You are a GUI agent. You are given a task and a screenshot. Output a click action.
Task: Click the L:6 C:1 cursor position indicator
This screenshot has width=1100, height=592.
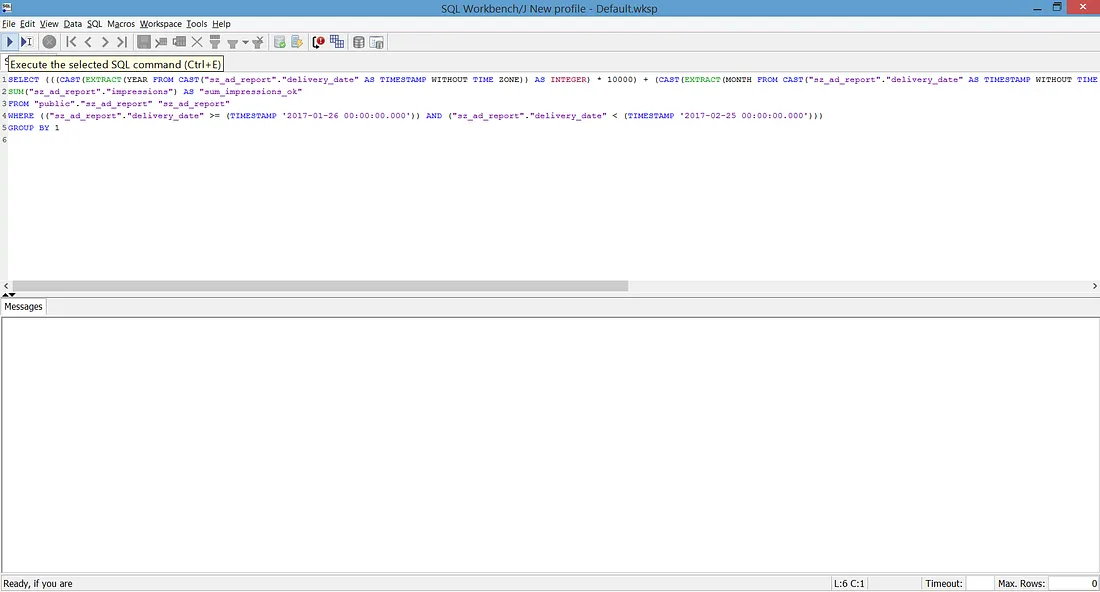click(x=849, y=584)
